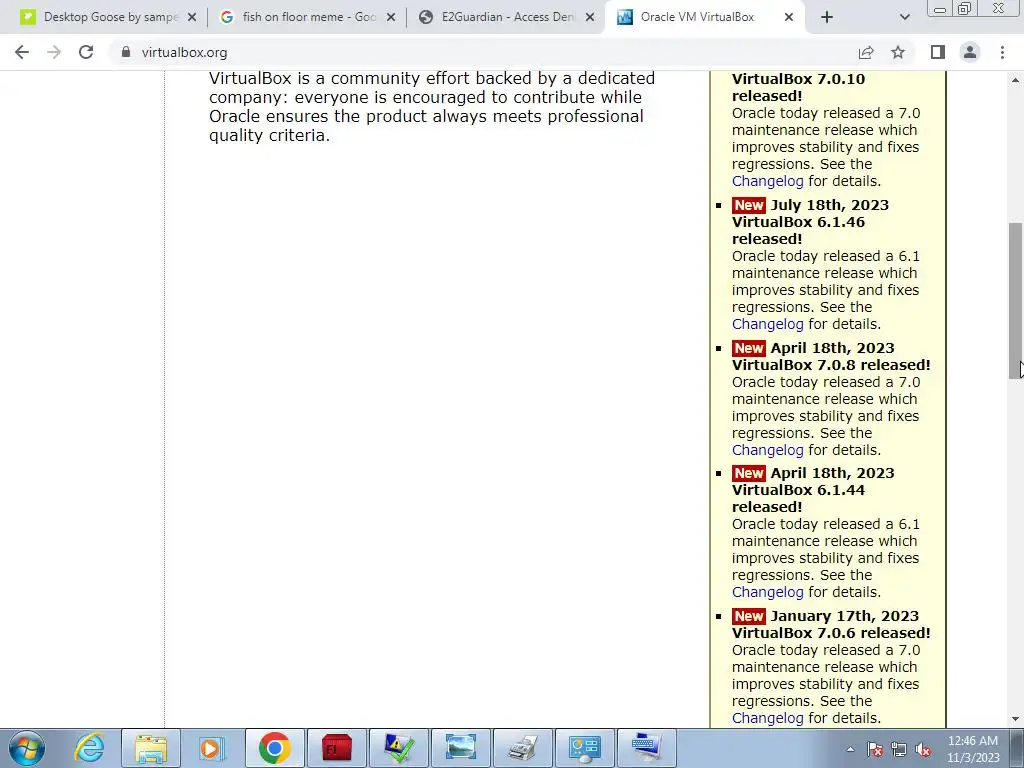Open Changelog link for VirtualBox 7.0.10

(767, 181)
